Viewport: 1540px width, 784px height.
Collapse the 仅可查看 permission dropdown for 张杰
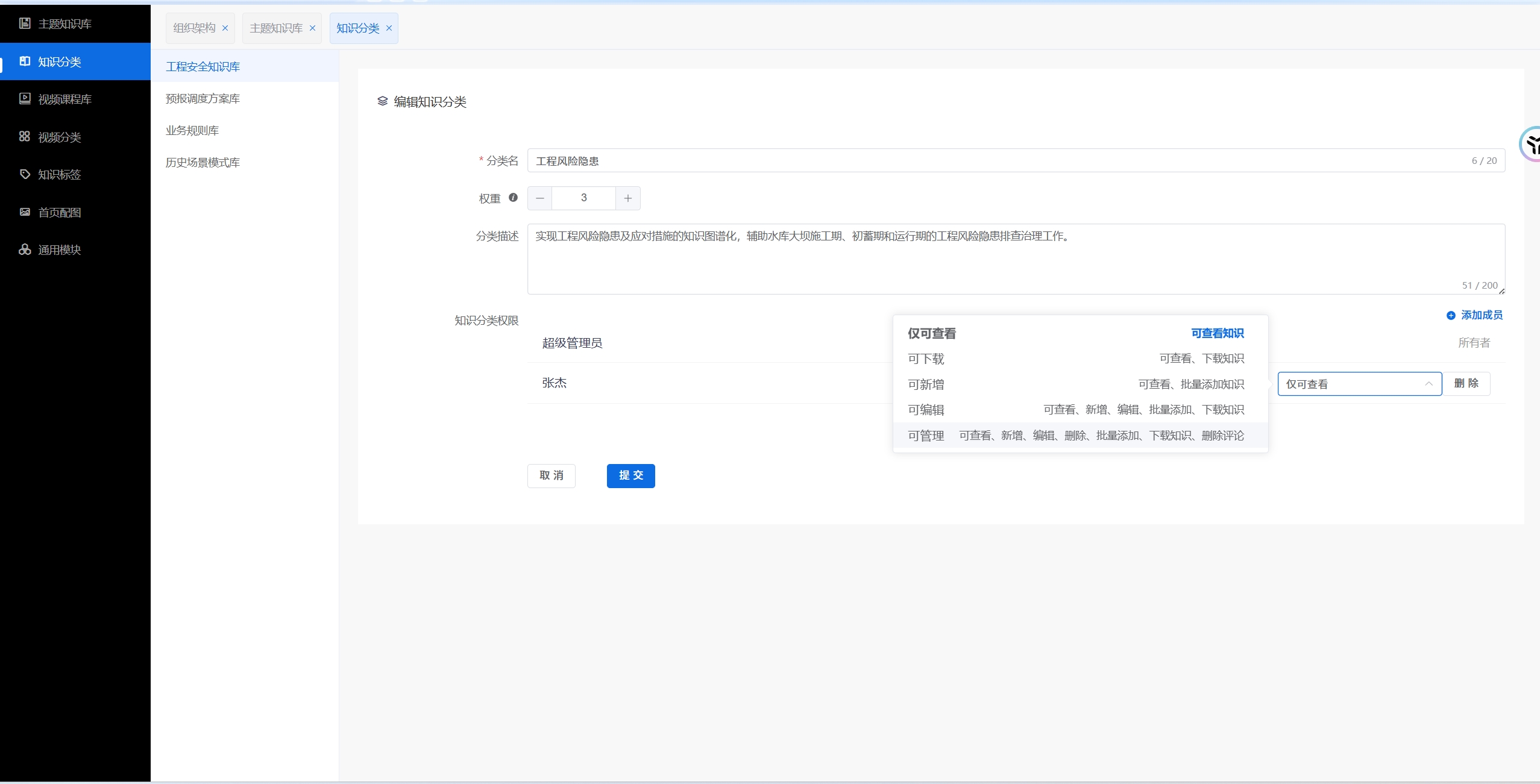click(1428, 384)
